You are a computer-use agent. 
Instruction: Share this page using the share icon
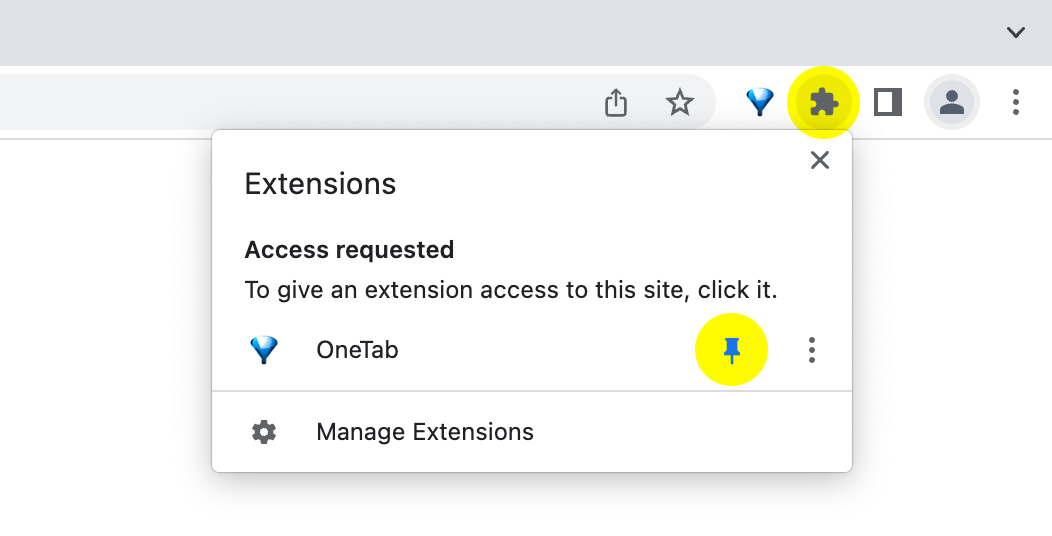(x=616, y=102)
